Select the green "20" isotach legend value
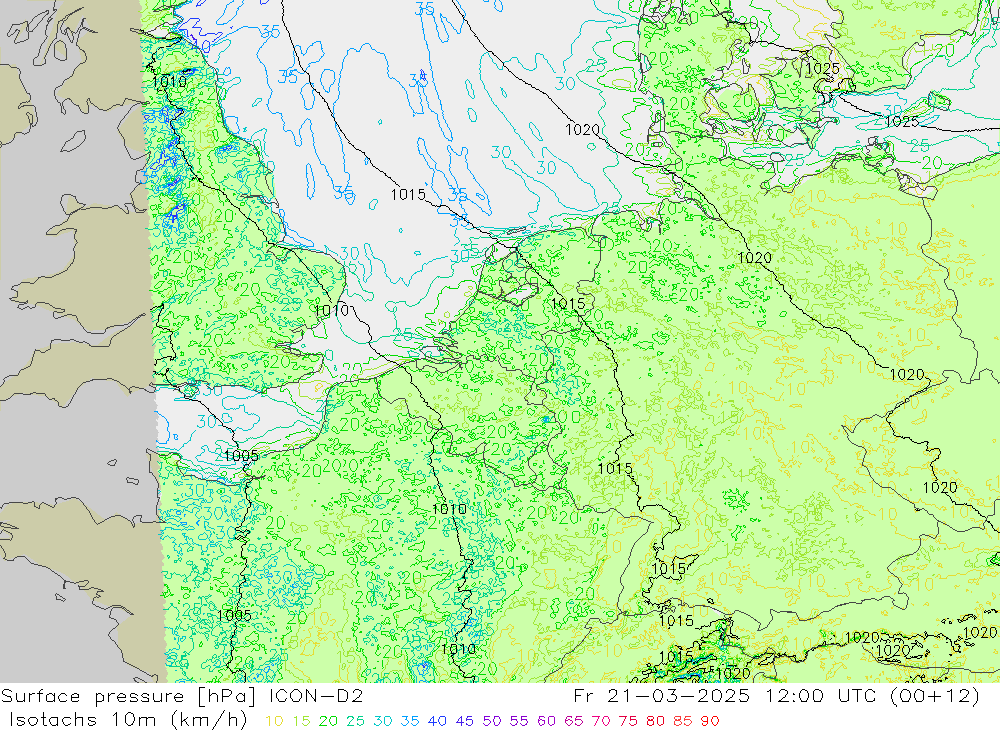The height and width of the screenshot is (733, 1000). click(328, 721)
